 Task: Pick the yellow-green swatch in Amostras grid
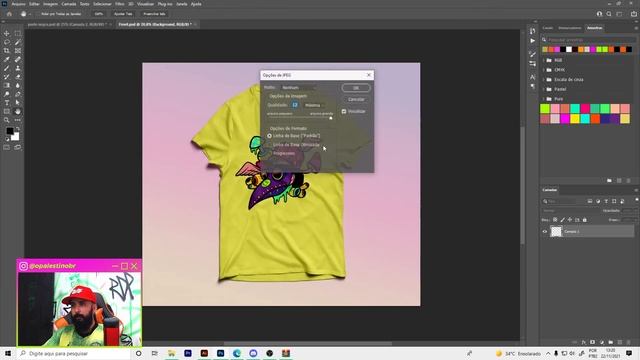[545, 108]
